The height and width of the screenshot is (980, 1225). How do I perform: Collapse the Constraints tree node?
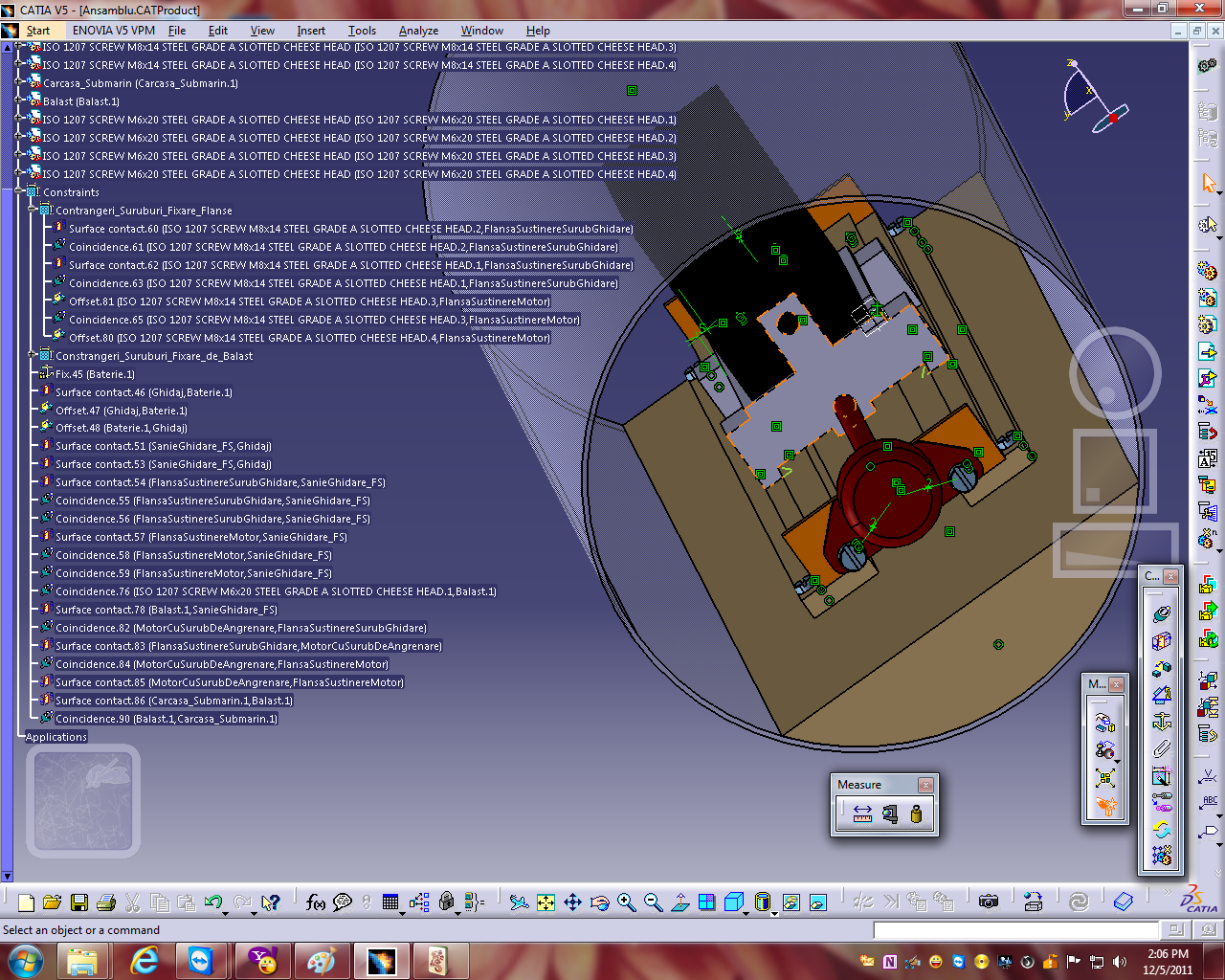20,191
